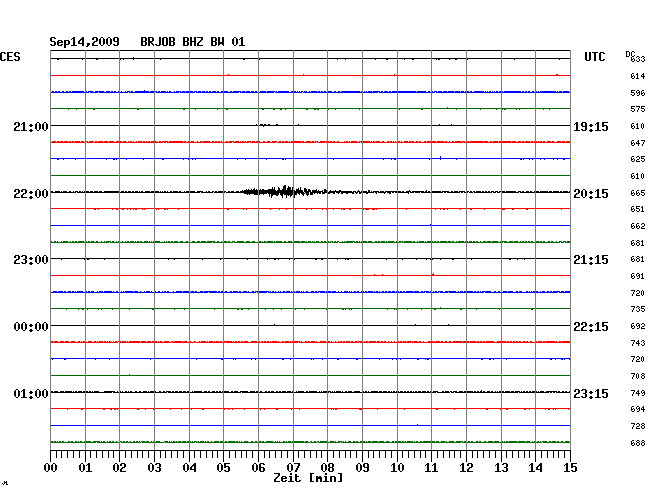650x494 pixels.
Task: Click DC offset value 625
Action: coord(638,159)
